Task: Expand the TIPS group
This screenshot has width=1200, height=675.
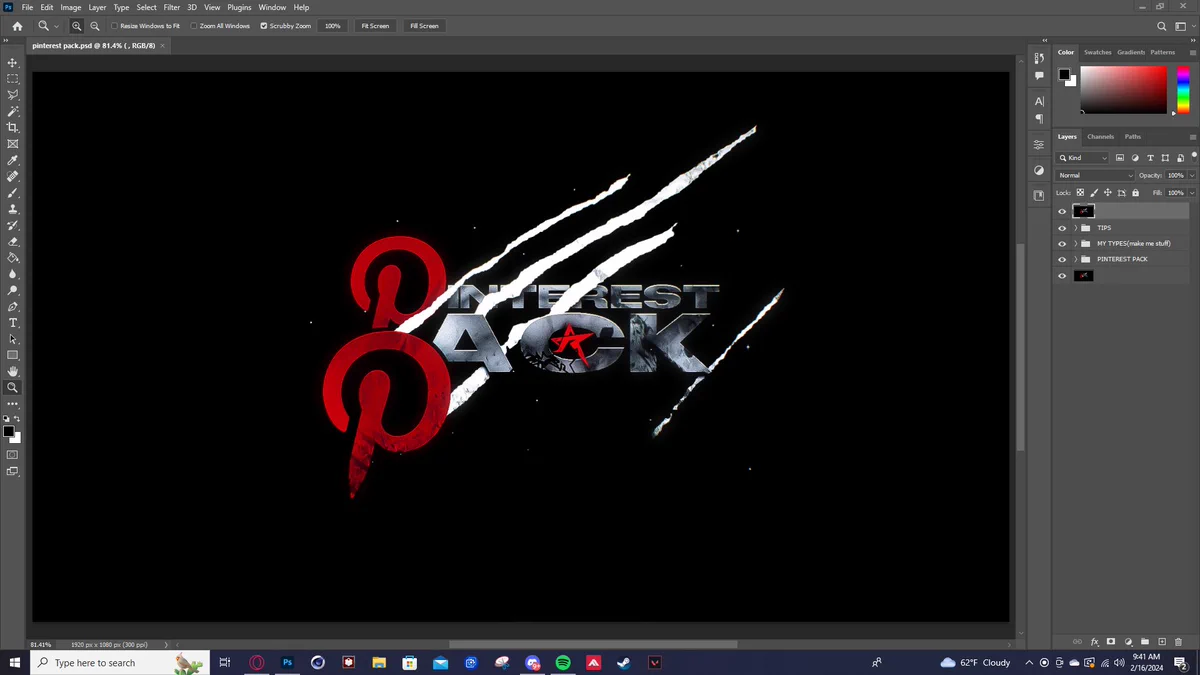Action: 1076,228
